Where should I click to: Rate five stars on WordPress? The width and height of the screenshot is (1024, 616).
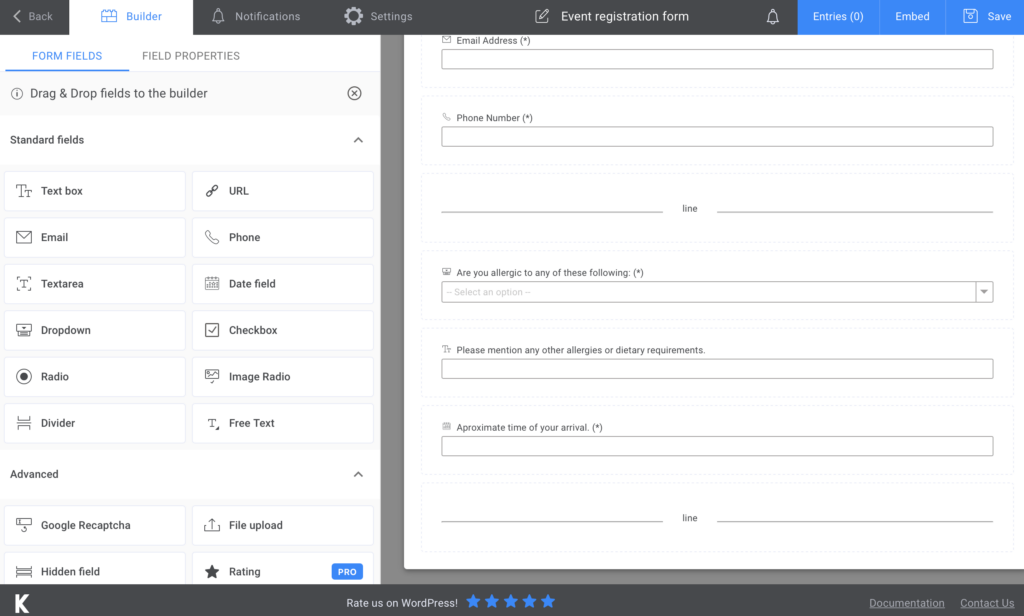tap(548, 602)
